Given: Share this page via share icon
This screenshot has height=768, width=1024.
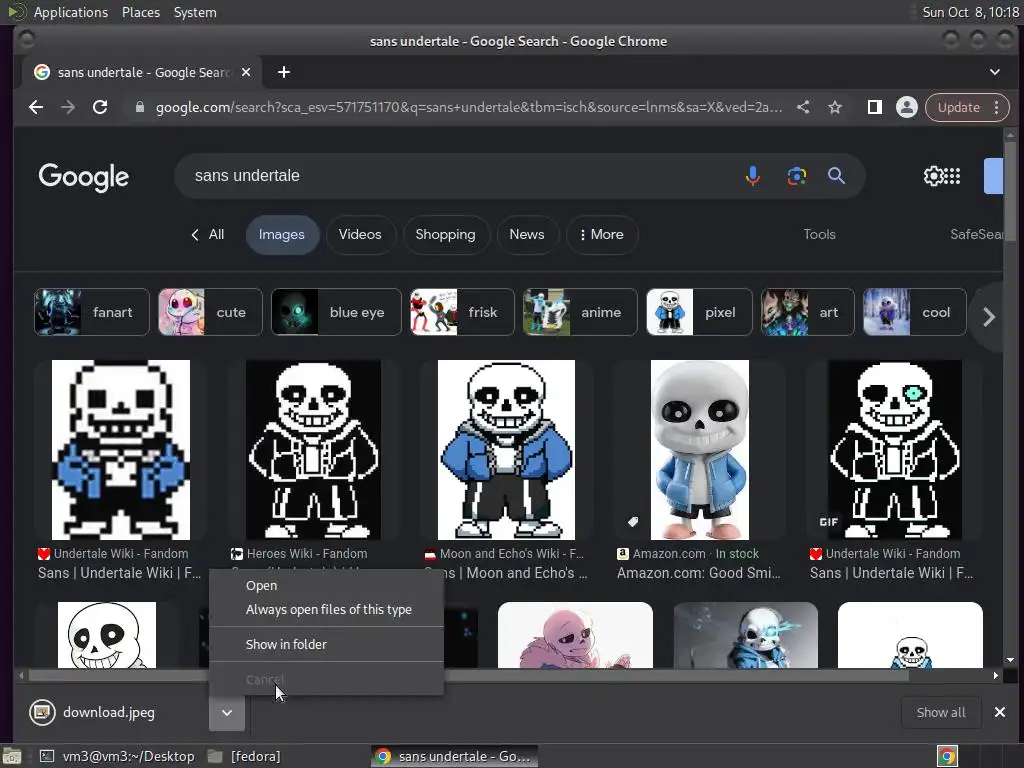Looking at the screenshot, I should tap(803, 107).
